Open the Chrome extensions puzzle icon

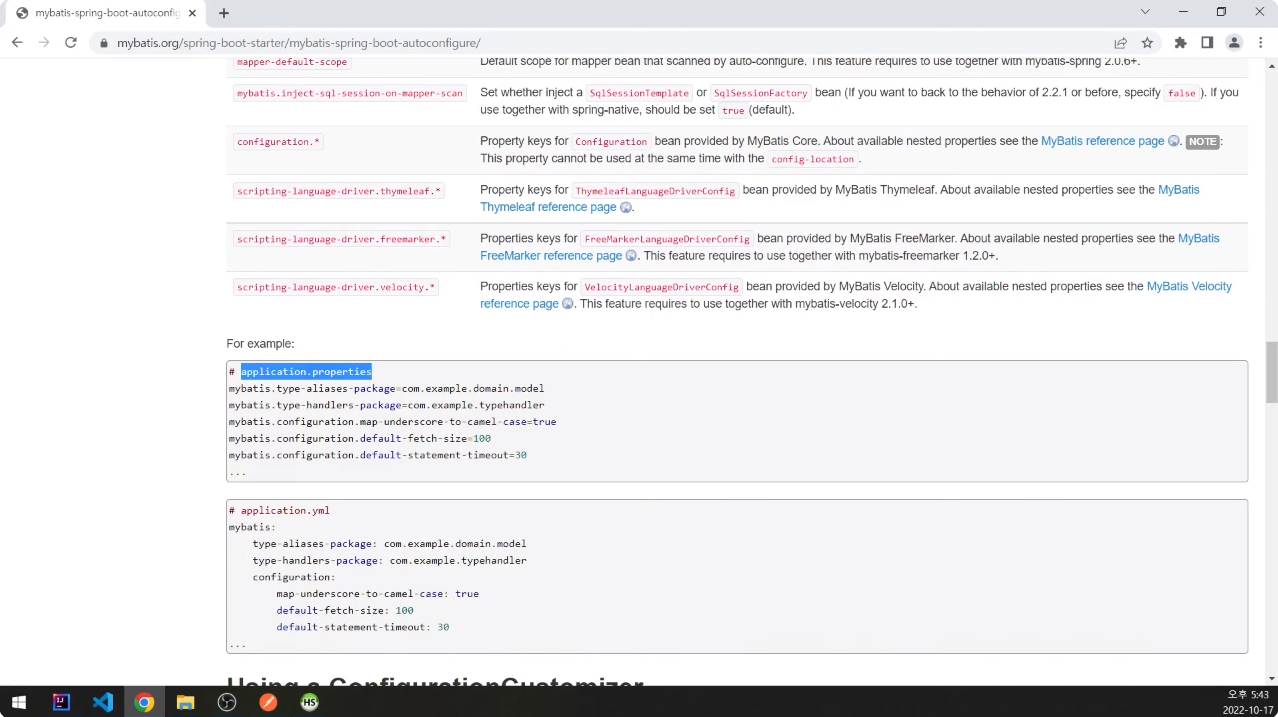(x=1181, y=43)
